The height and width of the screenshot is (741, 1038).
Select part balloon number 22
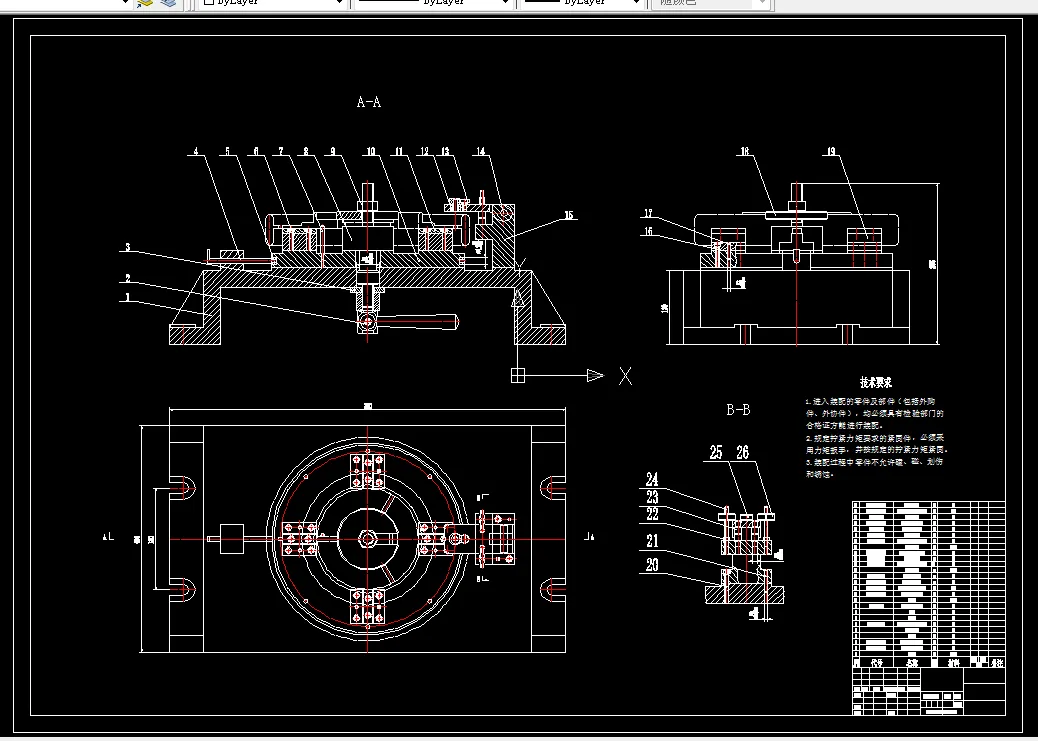click(652, 514)
